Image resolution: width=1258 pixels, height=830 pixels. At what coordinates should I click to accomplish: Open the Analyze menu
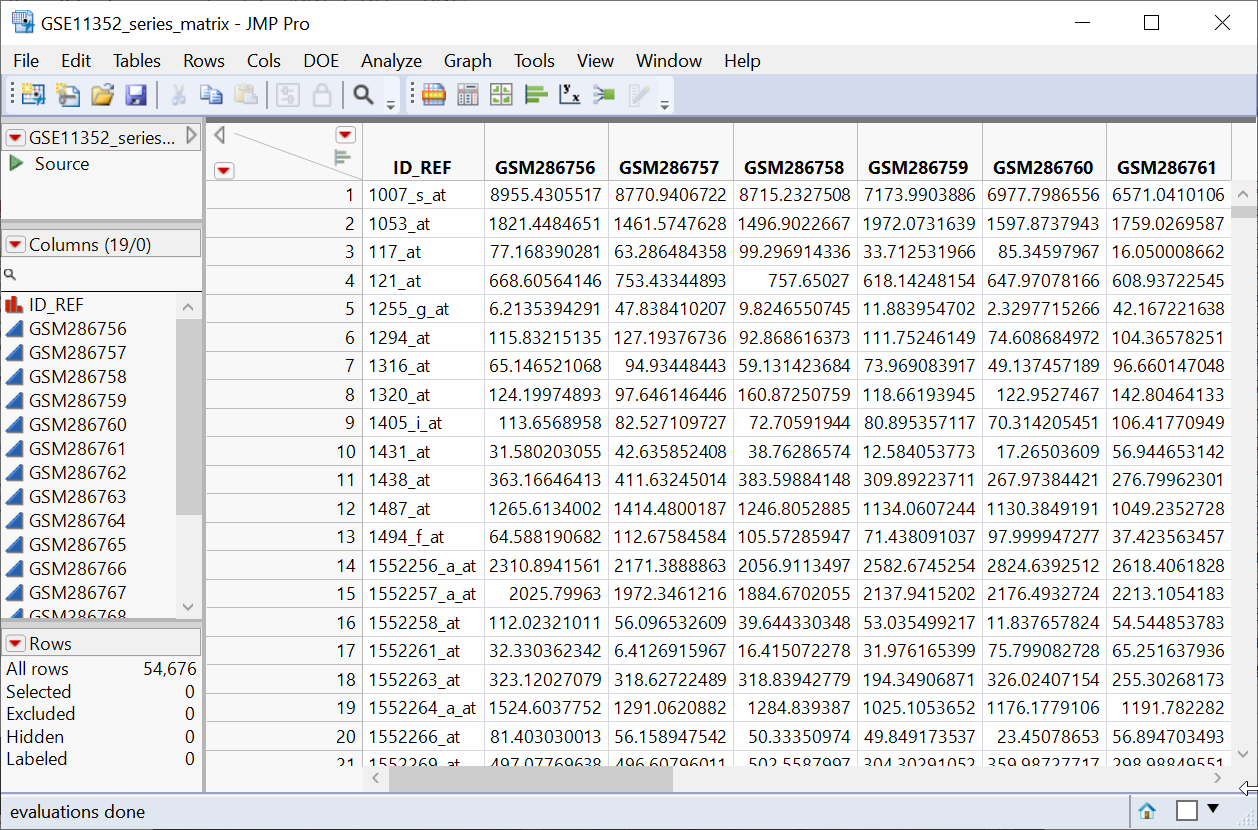point(391,61)
